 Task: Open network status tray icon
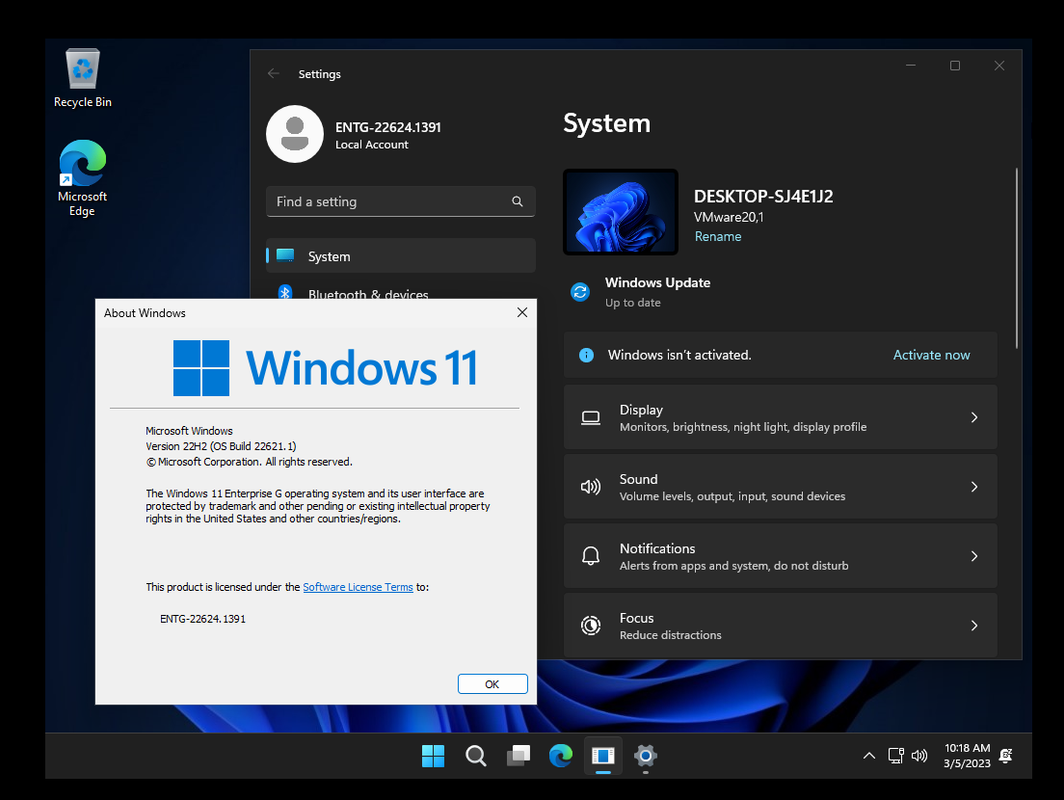(896, 756)
